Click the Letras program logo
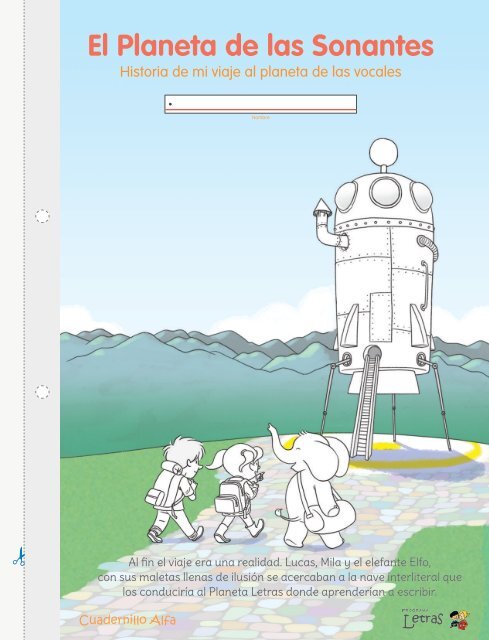 click(x=422, y=618)
